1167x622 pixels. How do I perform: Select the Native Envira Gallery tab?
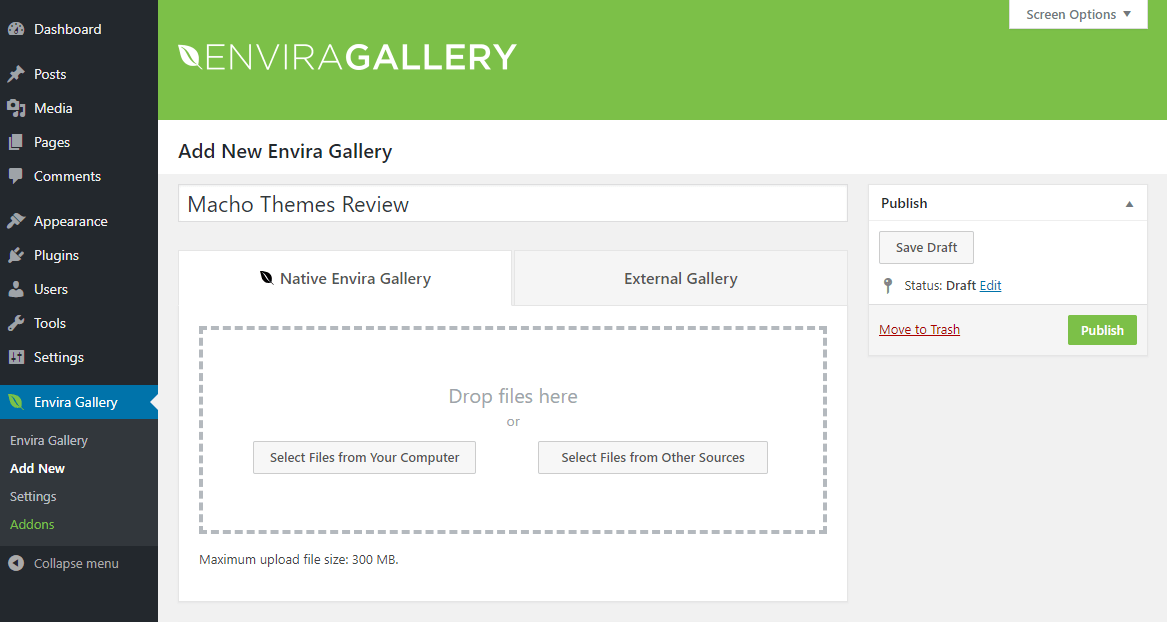click(x=345, y=278)
